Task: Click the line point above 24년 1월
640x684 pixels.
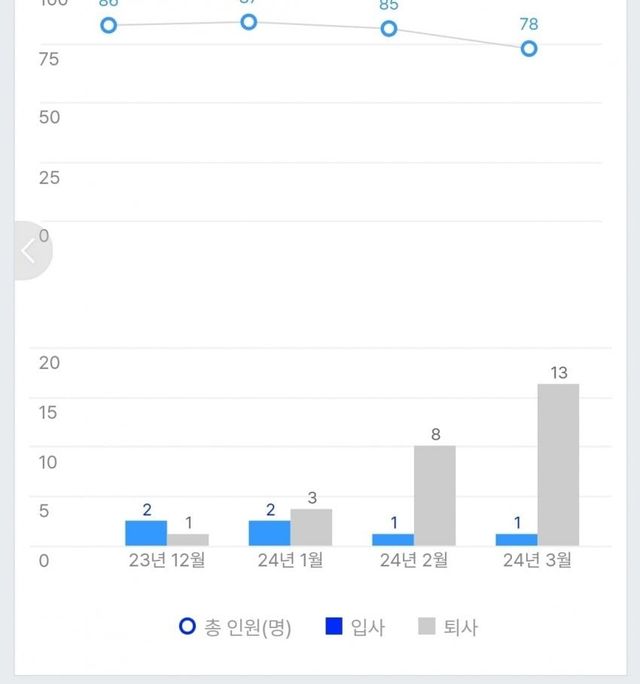Action: pyautogui.click(x=249, y=22)
